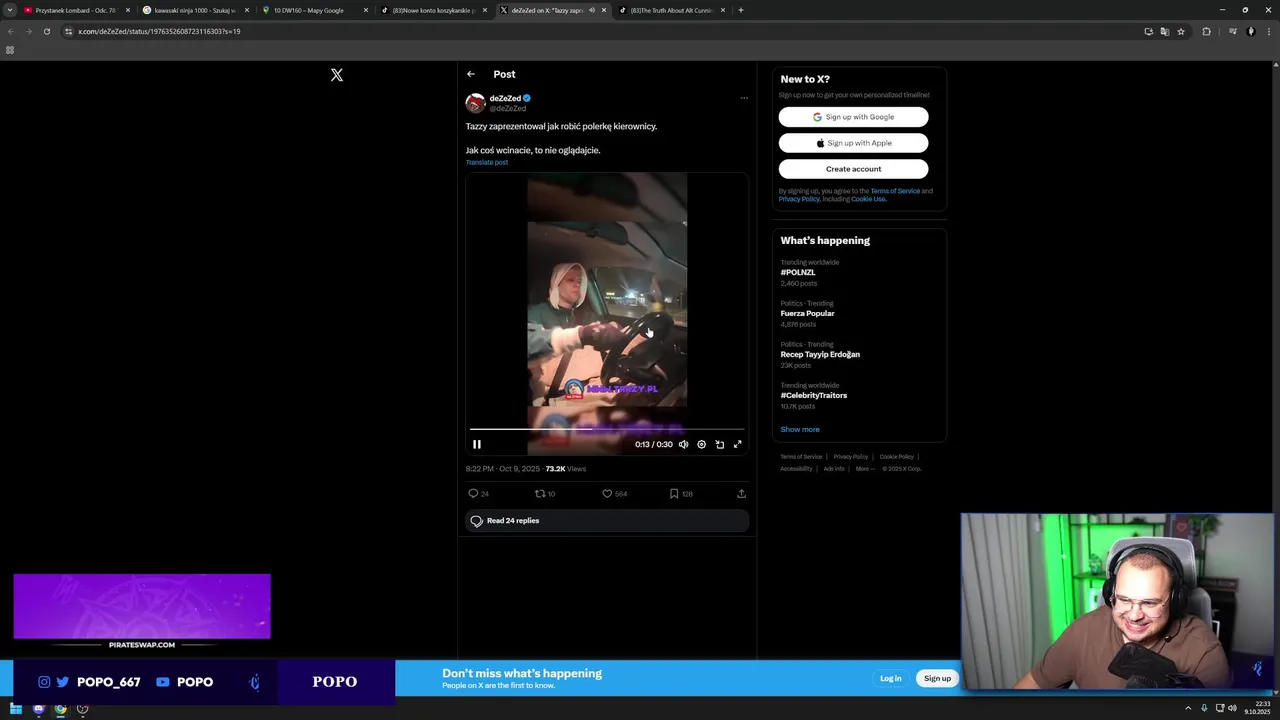
Task: Open the tab search dropdown arrow
Action: click(x=10, y=10)
